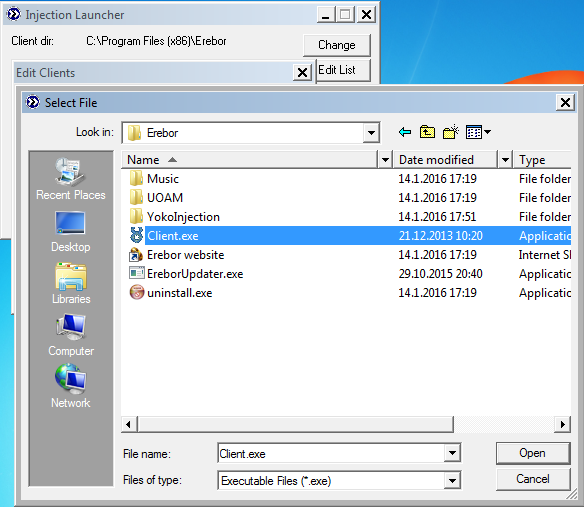Minimize the Injection Launcher window
This screenshot has width=584, height=507.
click(326, 15)
